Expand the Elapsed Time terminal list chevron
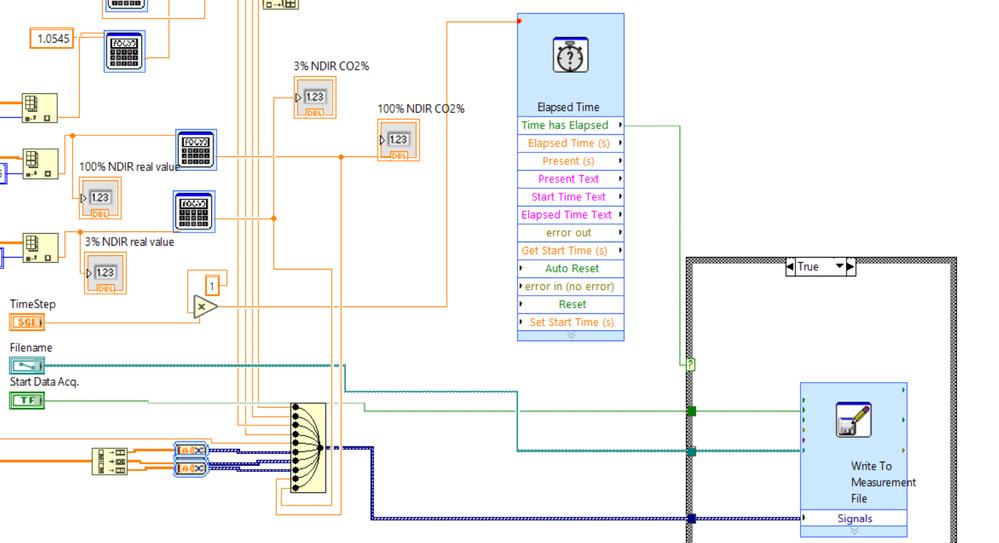This screenshot has height=543, width=999. 571,335
